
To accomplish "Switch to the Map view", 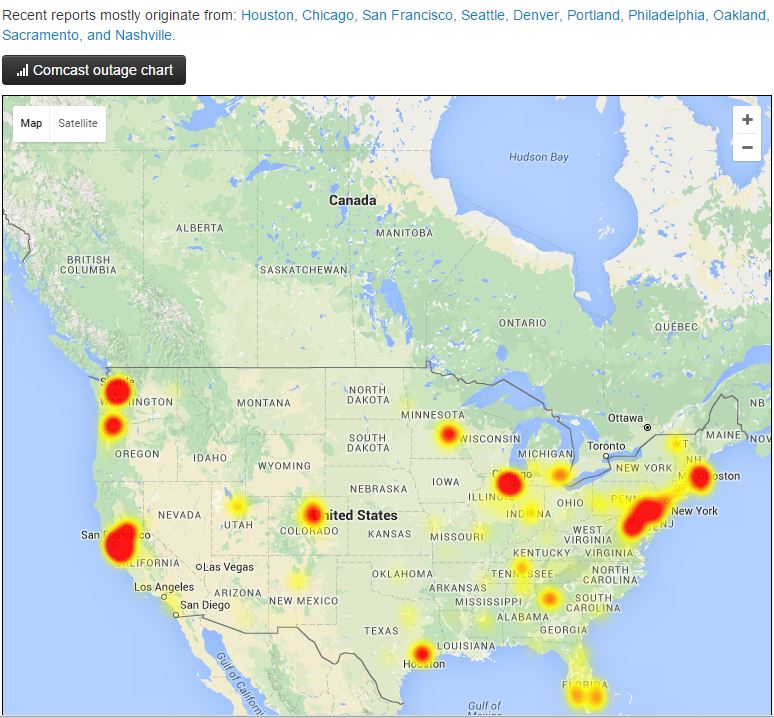I will [31, 123].
